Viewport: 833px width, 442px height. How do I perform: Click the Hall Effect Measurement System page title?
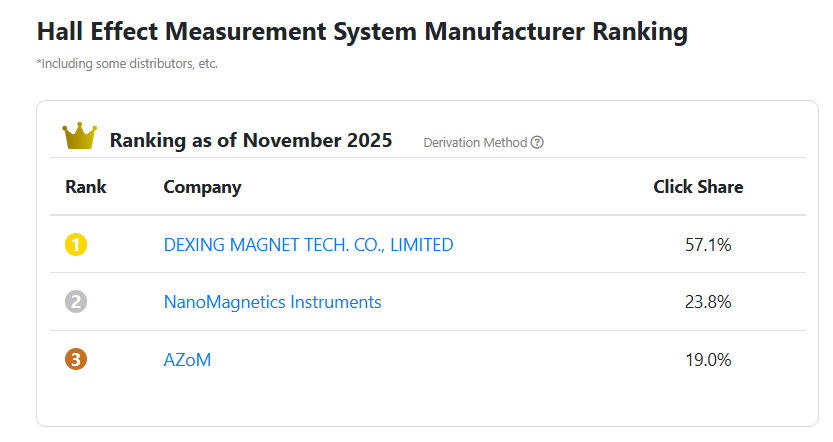coord(362,31)
